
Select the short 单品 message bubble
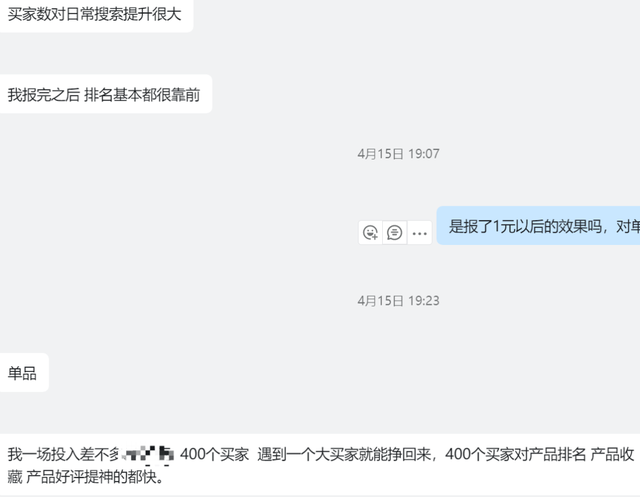pos(22,373)
